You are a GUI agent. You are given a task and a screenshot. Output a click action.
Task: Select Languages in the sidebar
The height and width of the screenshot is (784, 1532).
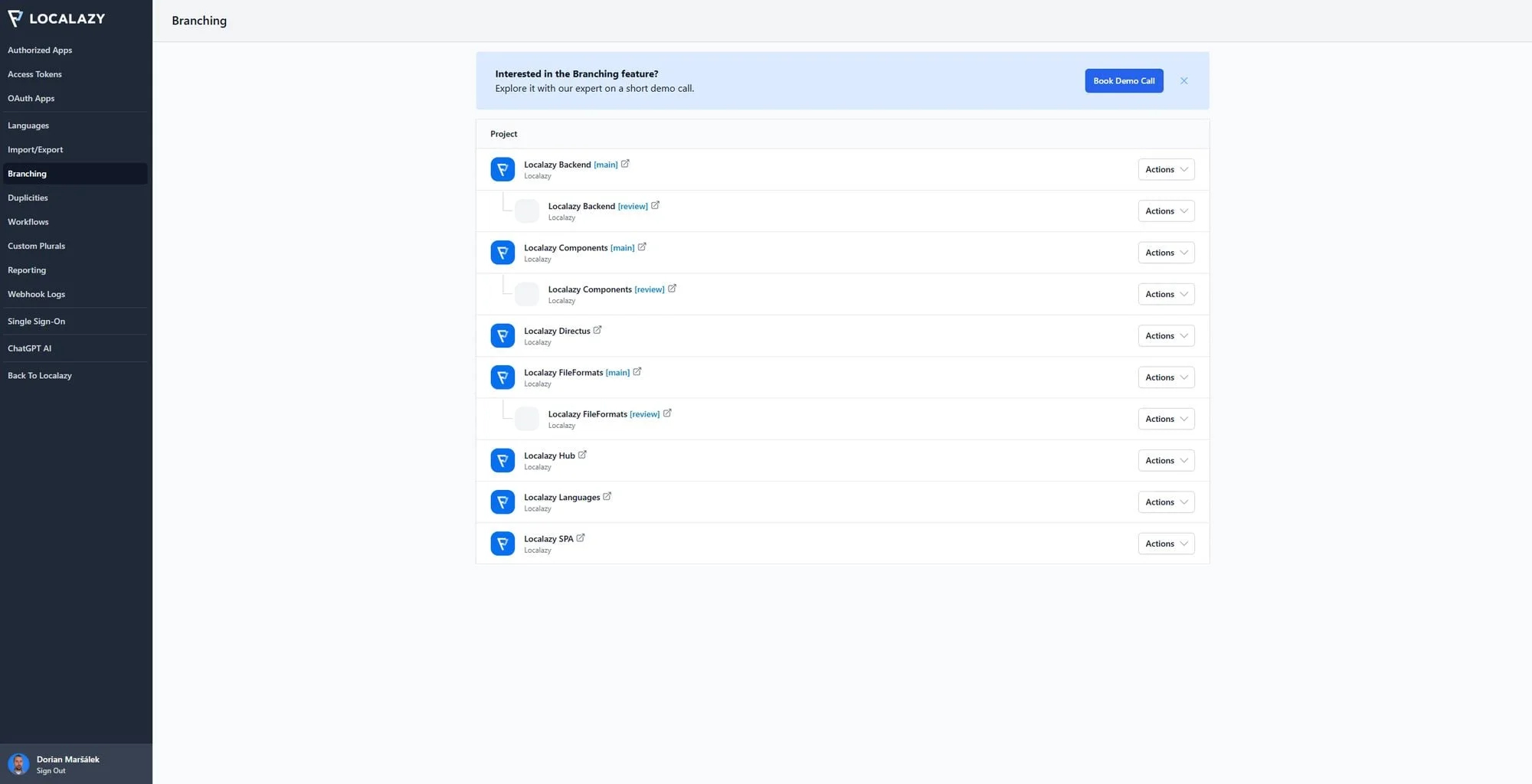[75, 126]
